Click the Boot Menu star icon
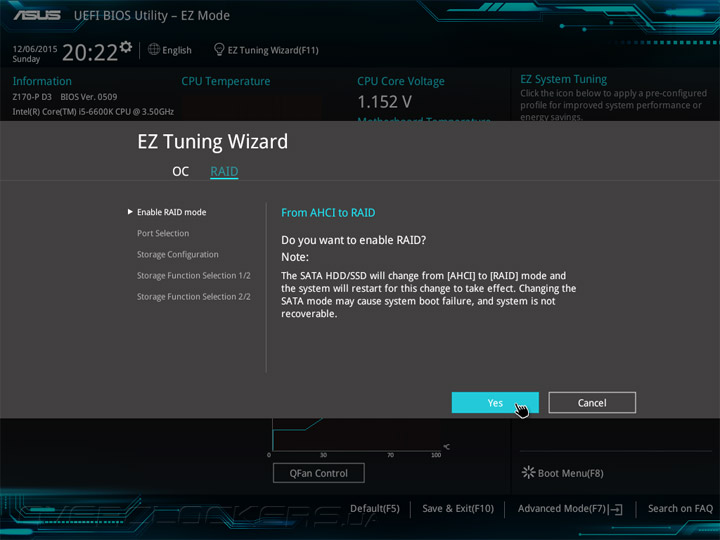This screenshot has width=720, height=540. pyautogui.click(x=528, y=472)
